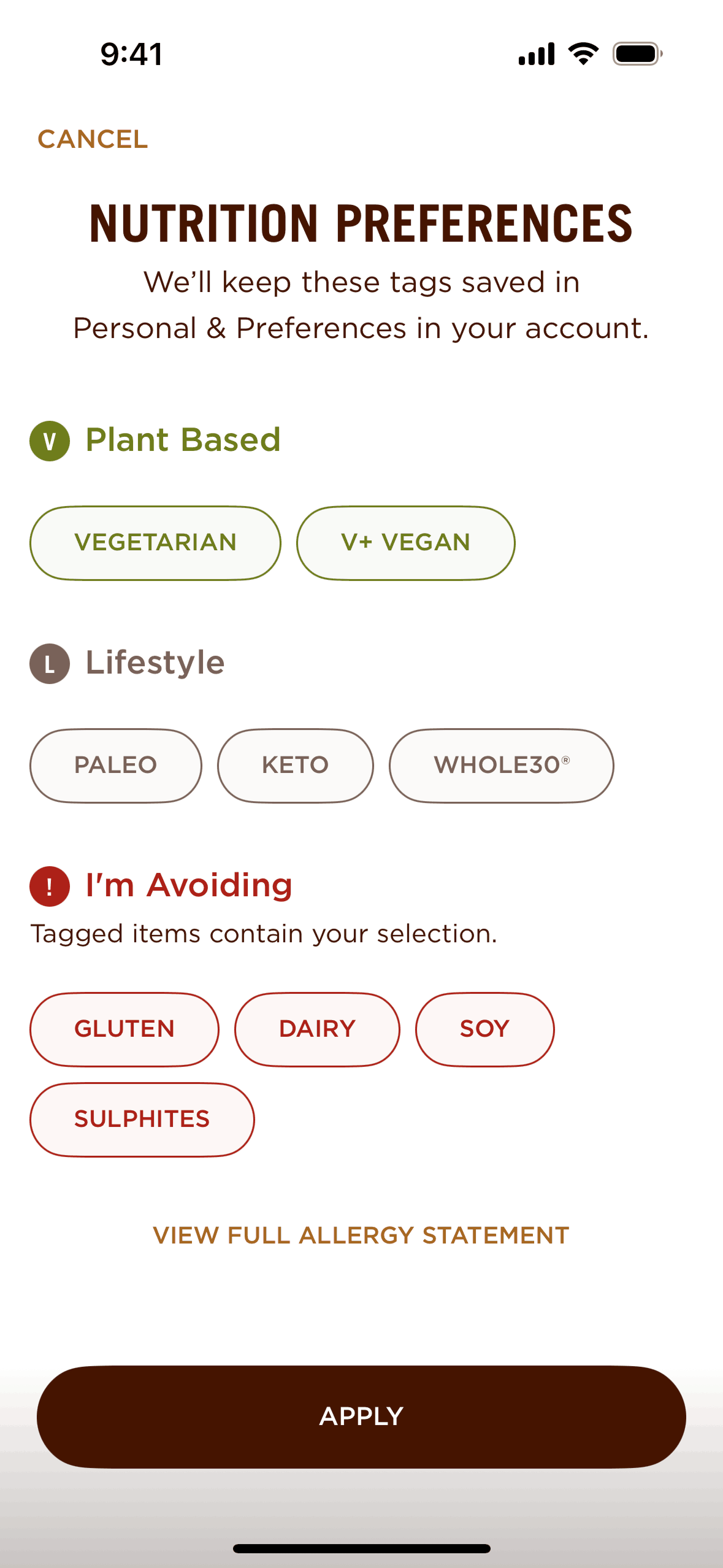Tap the battery status icon
The image size is (723, 1568).
pos(637,54)
